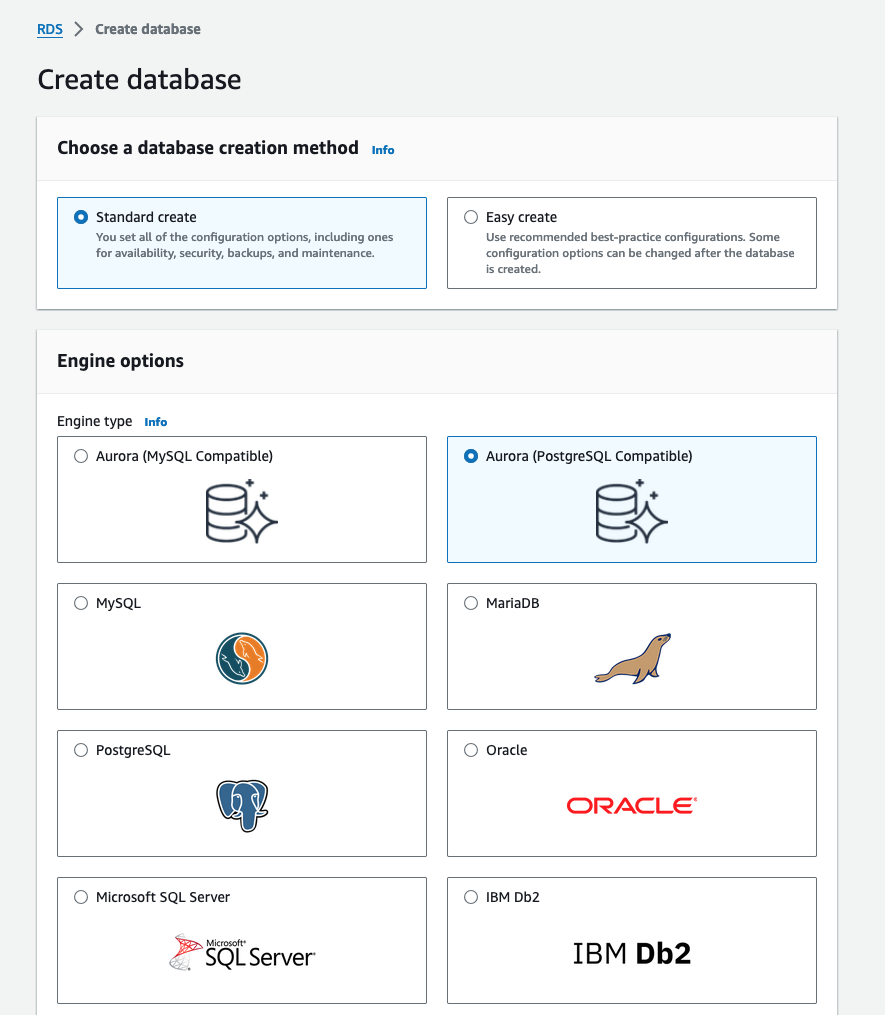The image size is (885, 1015).
Task: Click the Aurora MySQL Compatible database icon
Action: coord(241,511)
